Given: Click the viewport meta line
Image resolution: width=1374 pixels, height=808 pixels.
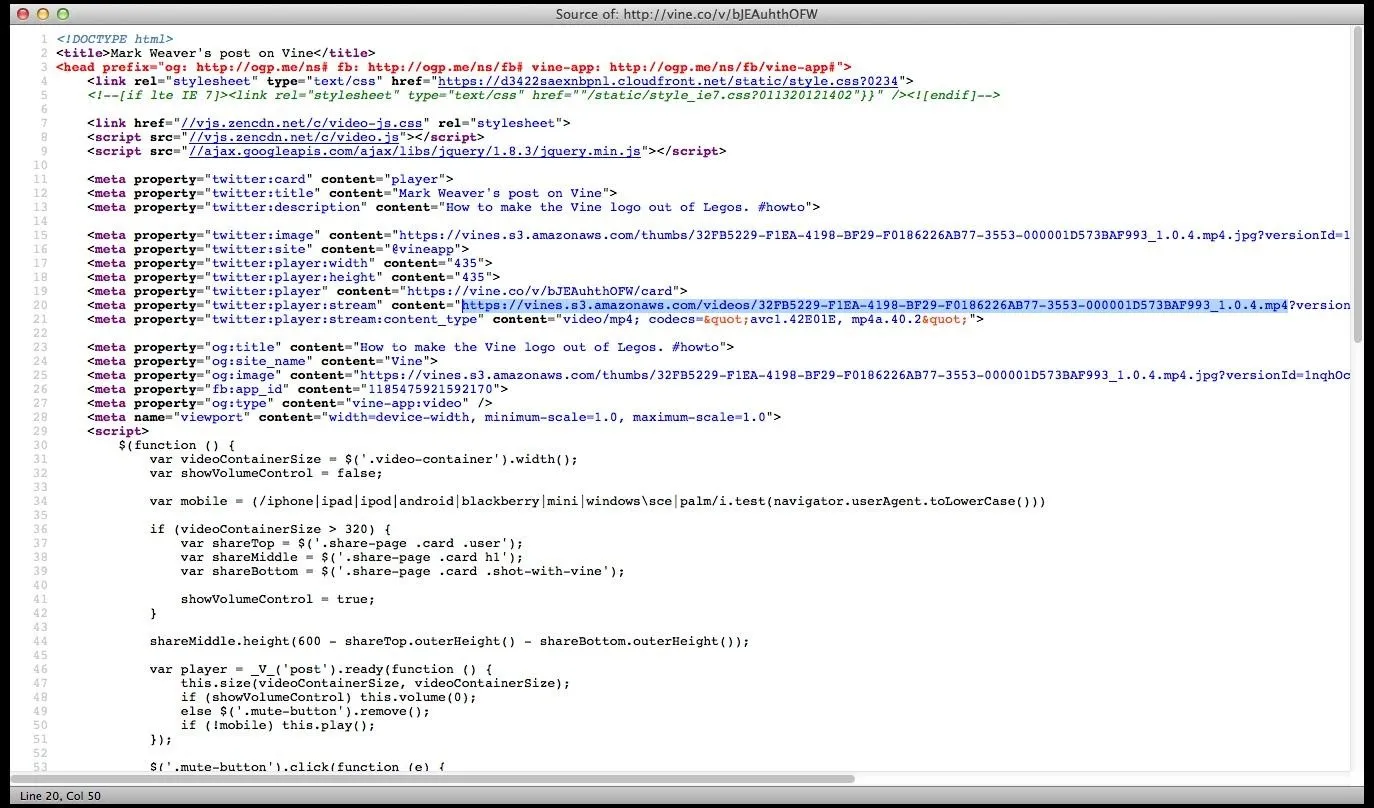Looking at the screenshot, I should pos(434,417).
